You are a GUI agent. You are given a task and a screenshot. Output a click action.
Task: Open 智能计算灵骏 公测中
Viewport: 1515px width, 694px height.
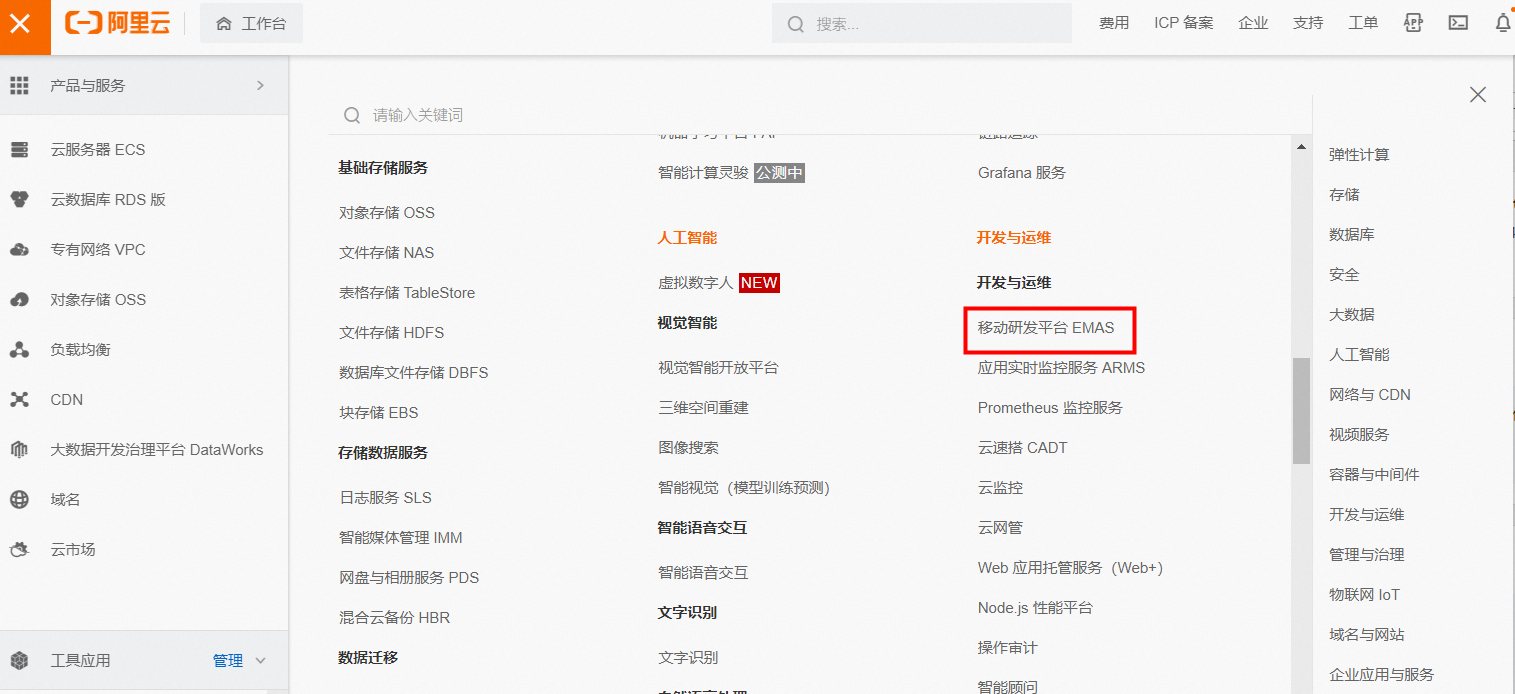[731, 173]
